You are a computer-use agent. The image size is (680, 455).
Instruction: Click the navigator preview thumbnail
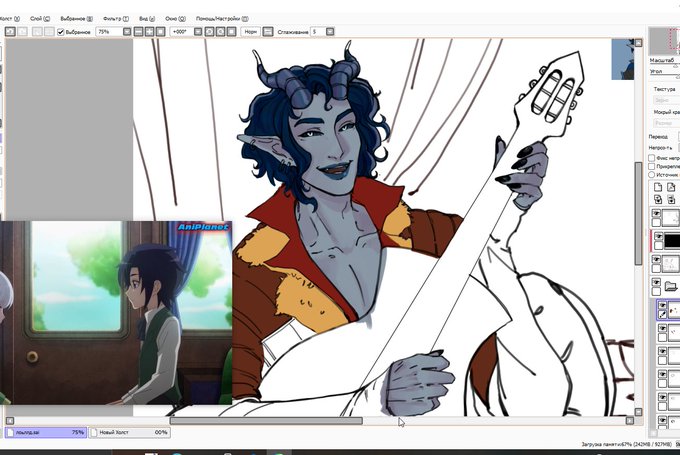[x=664, y=41]
